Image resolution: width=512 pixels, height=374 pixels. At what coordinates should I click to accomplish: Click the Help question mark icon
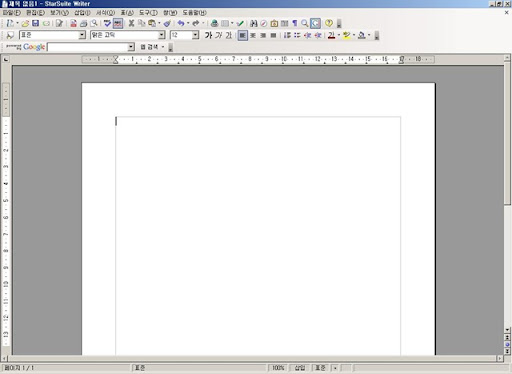tap(329, 23)
